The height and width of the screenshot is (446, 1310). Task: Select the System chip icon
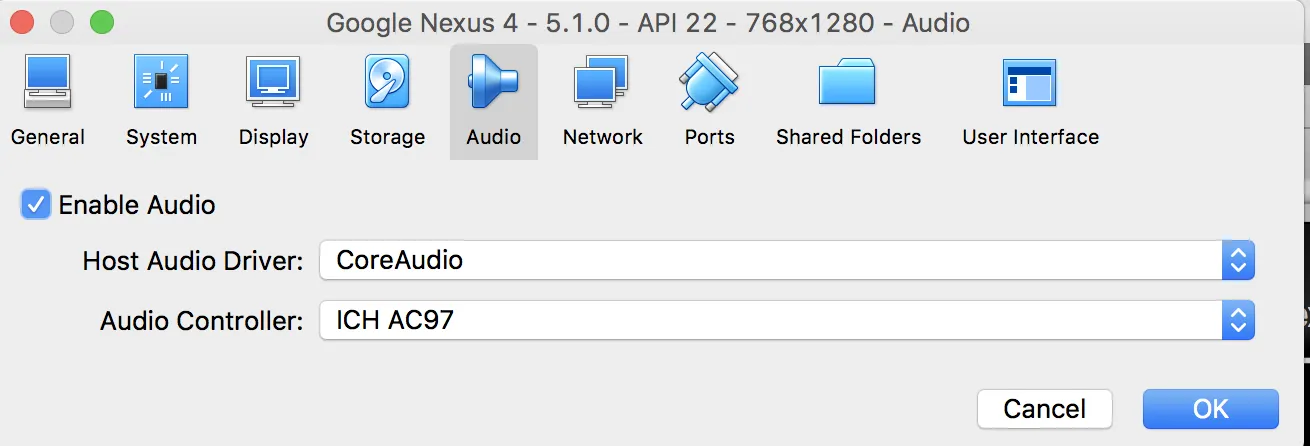[x=161, y=82]
